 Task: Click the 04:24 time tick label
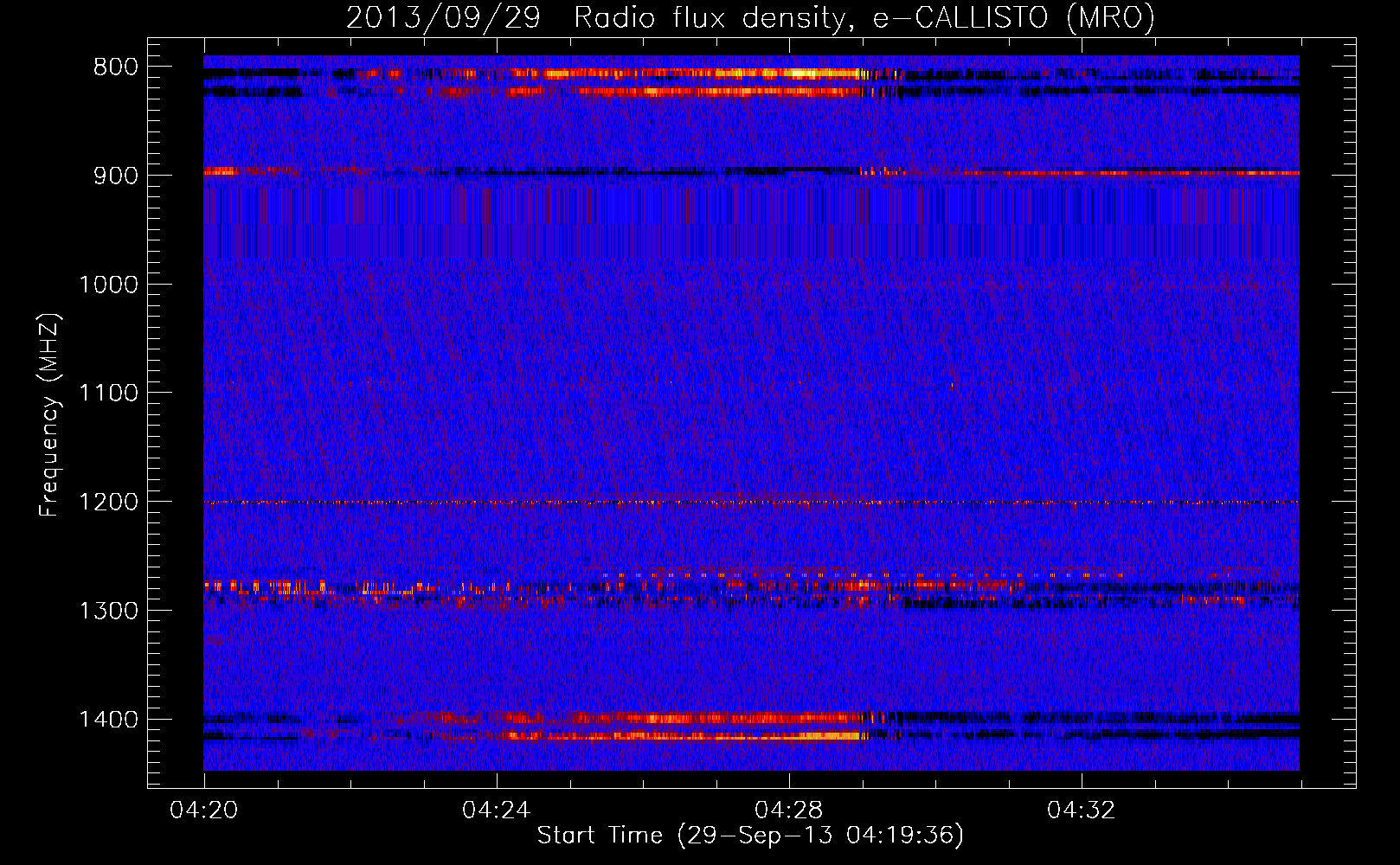pyautogui.click(x=497, y=811)
